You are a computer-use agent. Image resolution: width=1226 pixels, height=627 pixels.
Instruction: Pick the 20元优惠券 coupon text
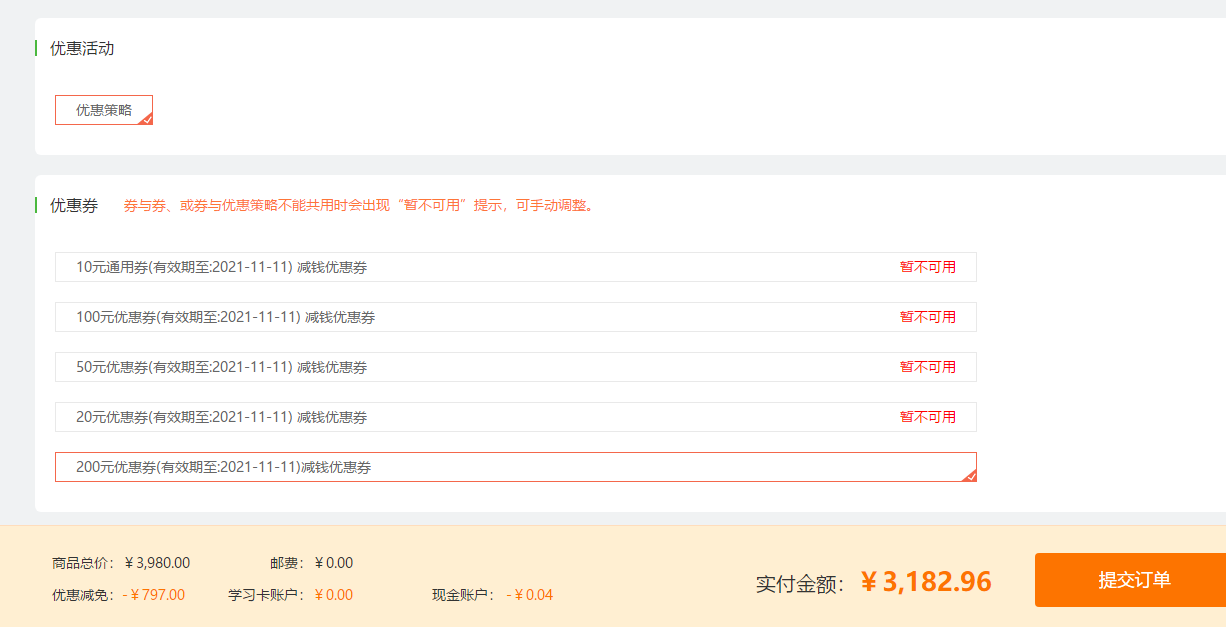coord(221,417)
